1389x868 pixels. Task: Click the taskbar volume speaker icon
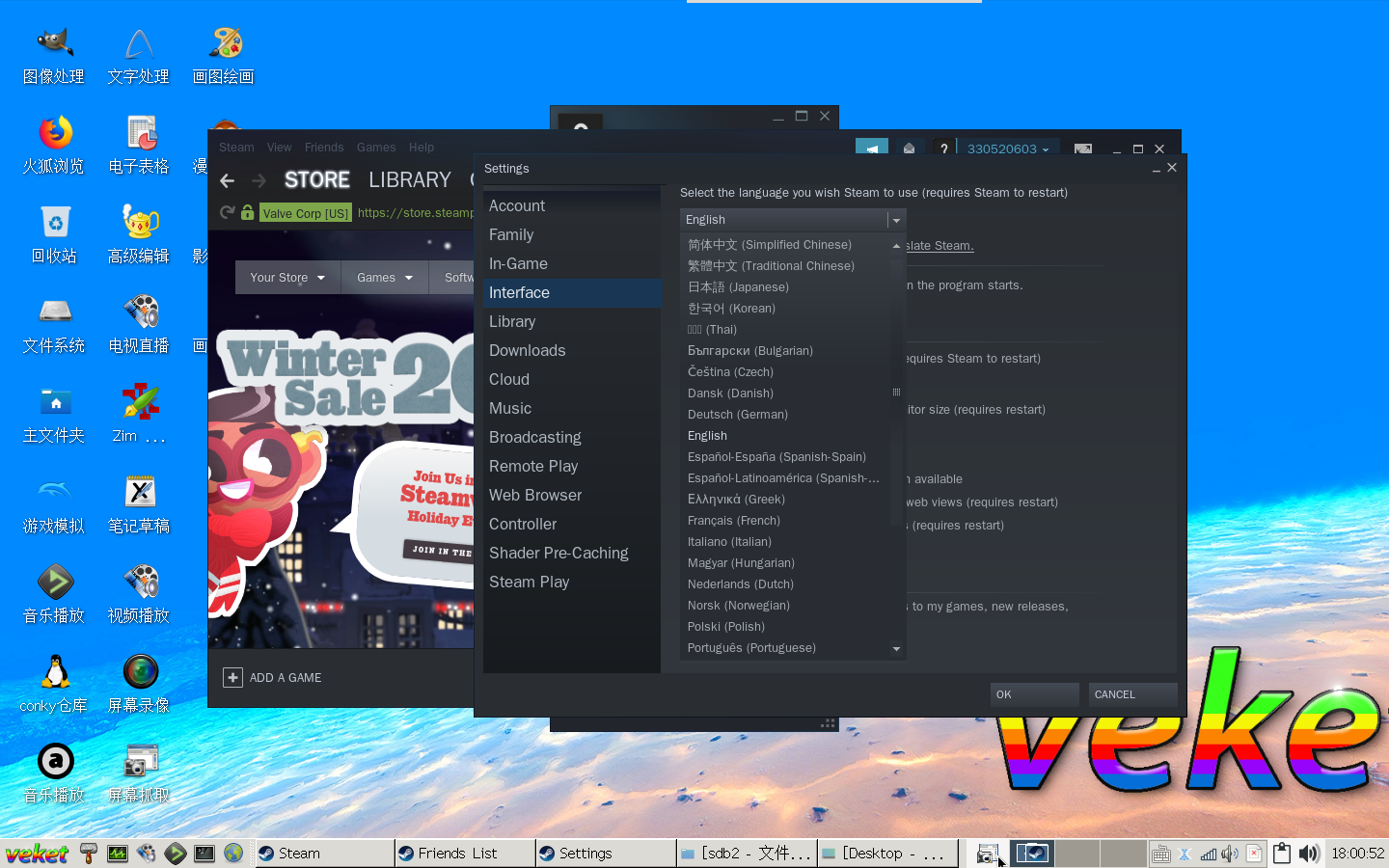(1309, 854)
